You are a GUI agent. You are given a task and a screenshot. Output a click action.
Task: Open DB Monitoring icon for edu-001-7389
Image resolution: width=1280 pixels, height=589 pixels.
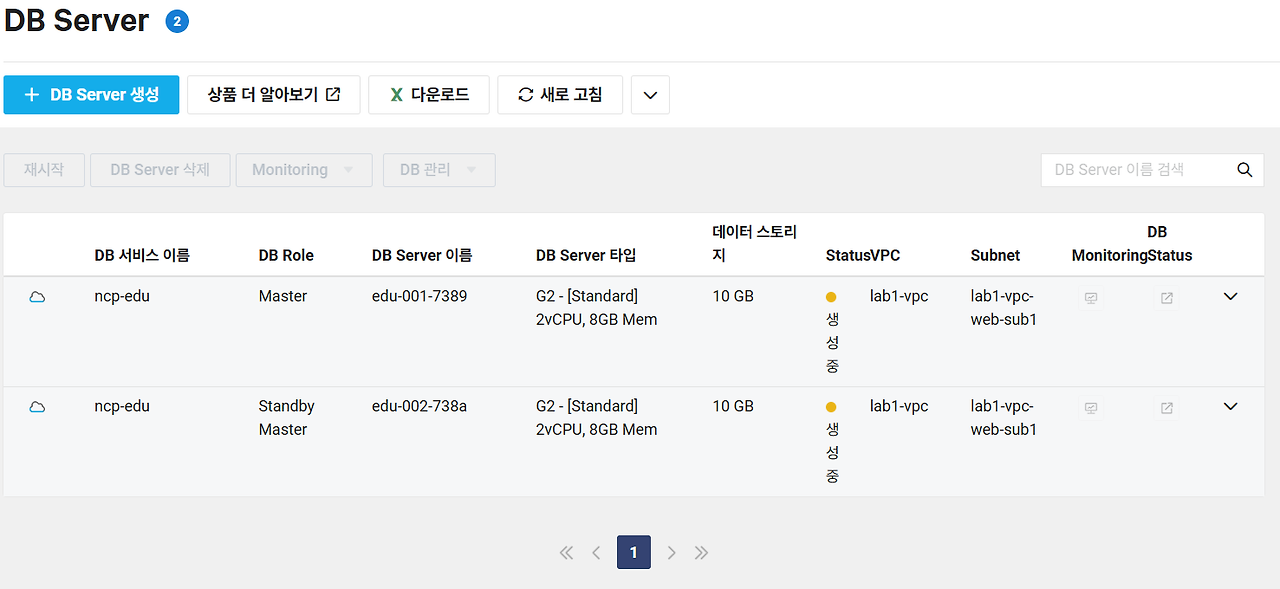coord(1091,298)
